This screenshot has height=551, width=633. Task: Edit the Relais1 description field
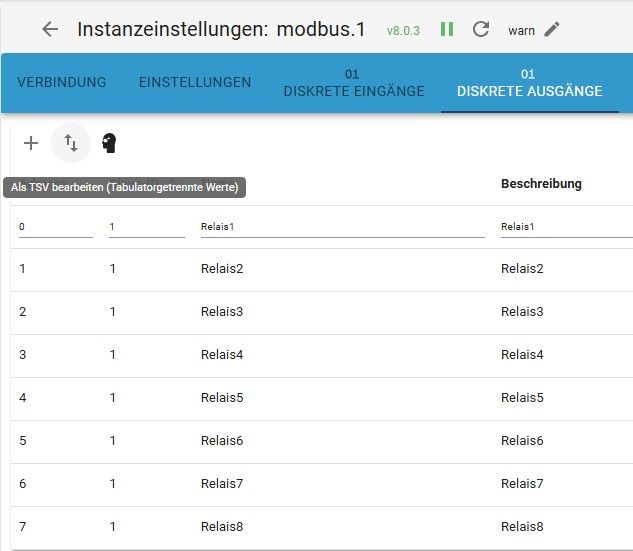pos(565,227)
